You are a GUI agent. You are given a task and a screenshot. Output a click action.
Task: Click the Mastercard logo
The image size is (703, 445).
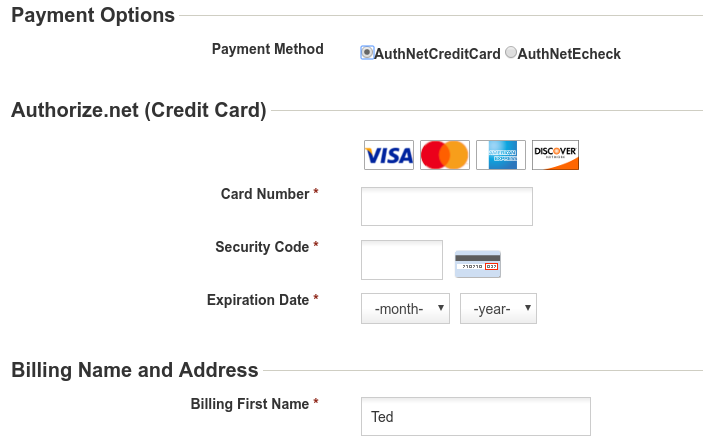445,155
